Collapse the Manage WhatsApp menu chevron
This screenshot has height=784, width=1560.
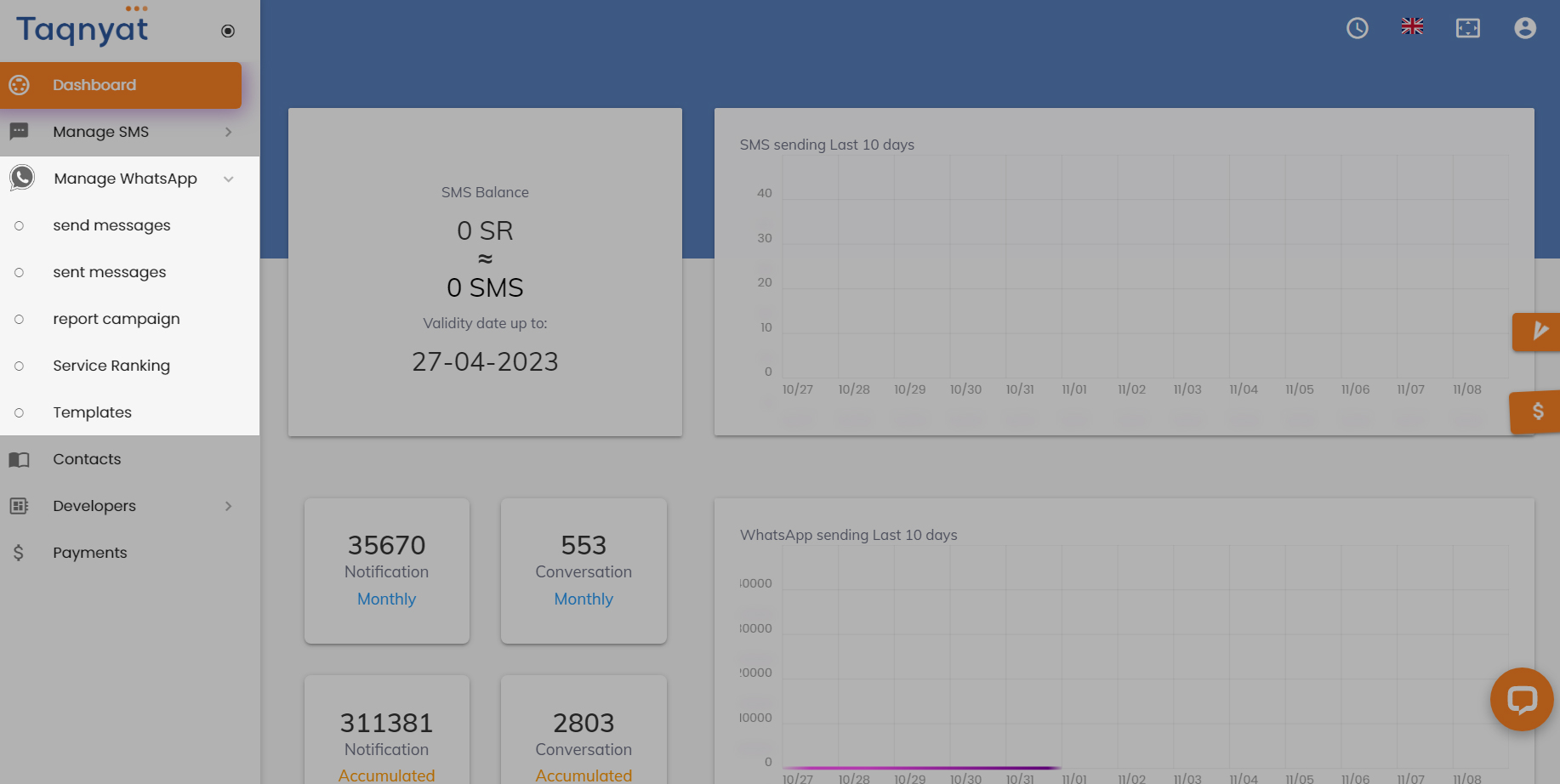(x=228, y=179)
